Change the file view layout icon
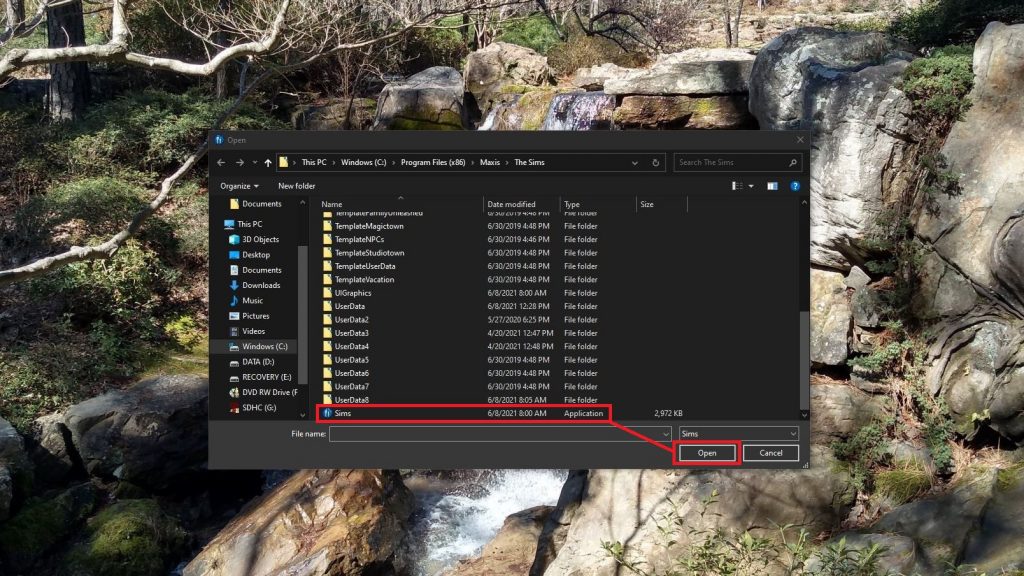 [x=737, y=186]
